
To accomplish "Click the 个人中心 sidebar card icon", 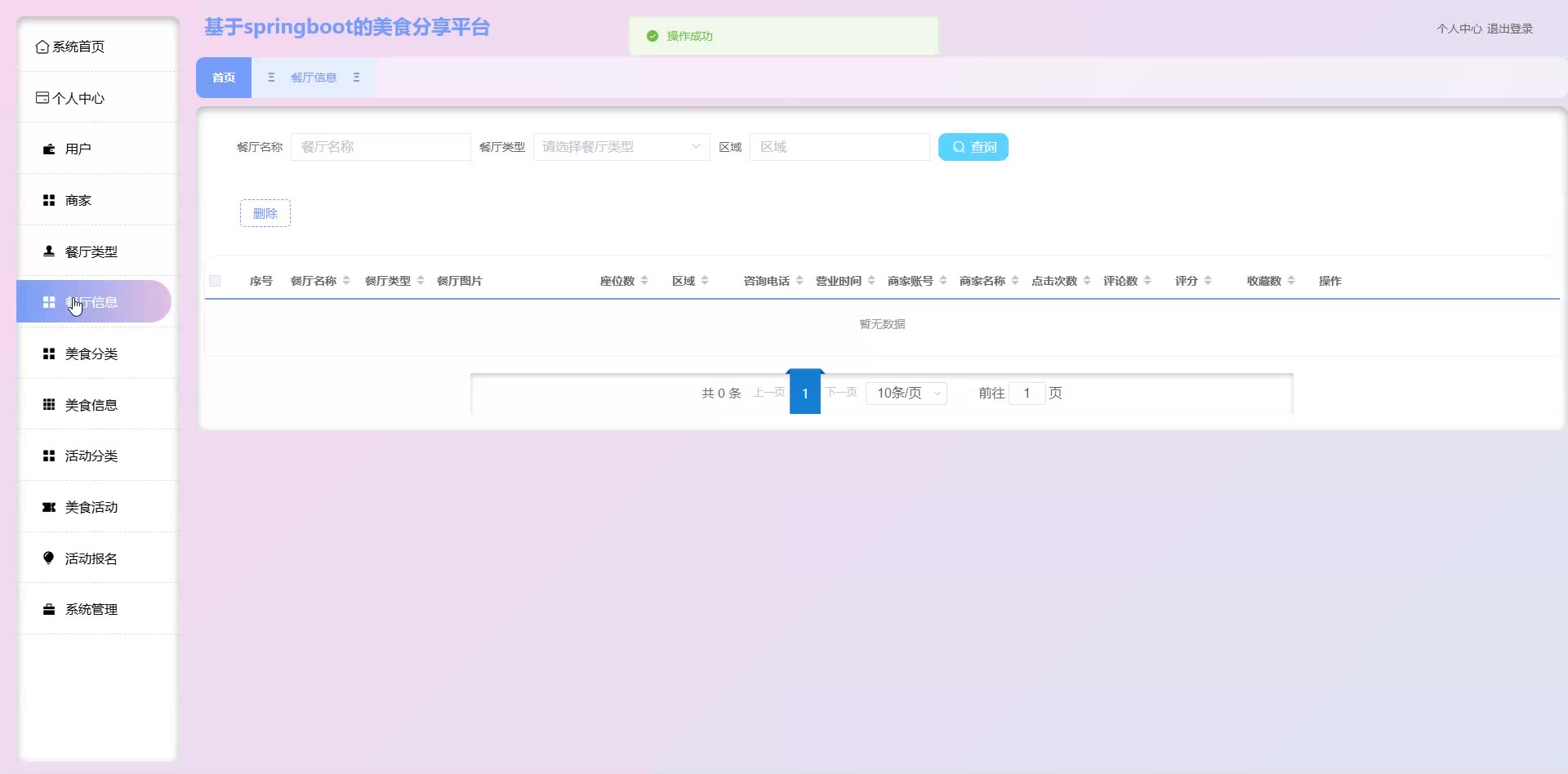I will tap(42, 98).
